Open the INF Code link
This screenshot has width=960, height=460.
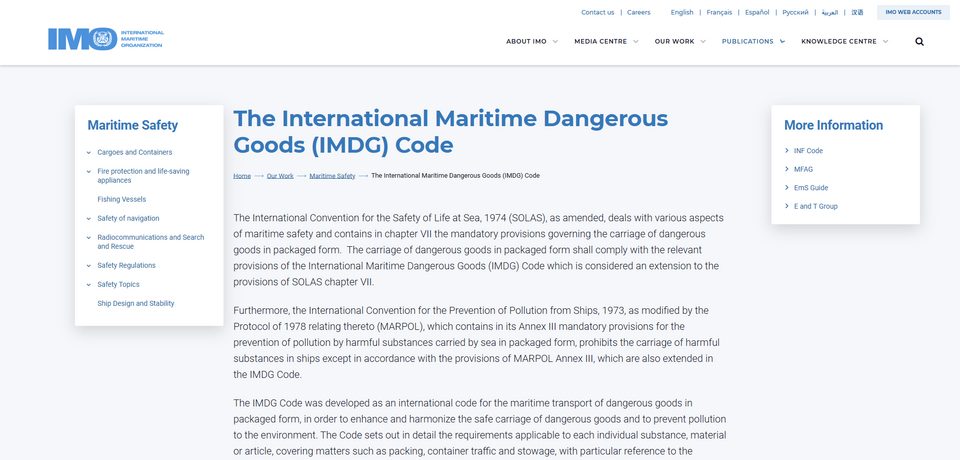(808, 151)
